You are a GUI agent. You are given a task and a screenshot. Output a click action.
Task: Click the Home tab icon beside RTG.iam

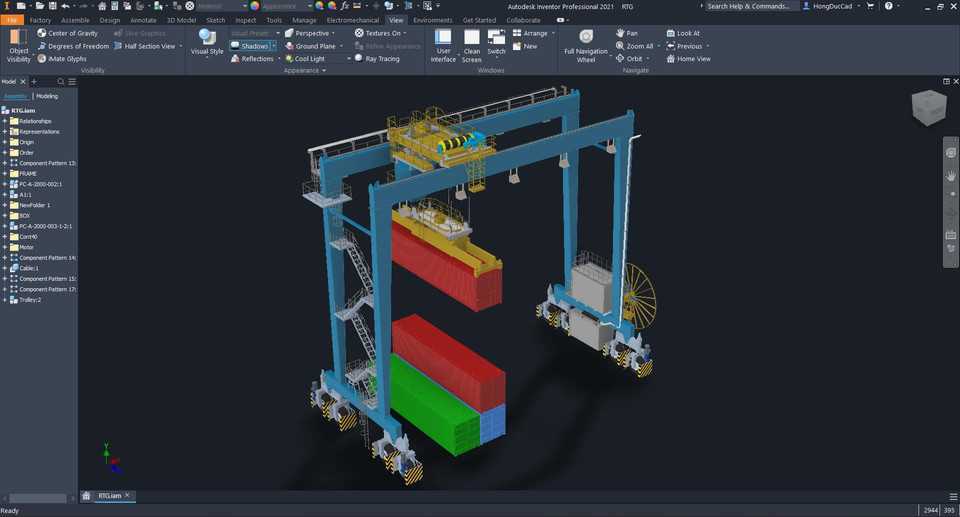pyautogui.click(x=86, y=496)
